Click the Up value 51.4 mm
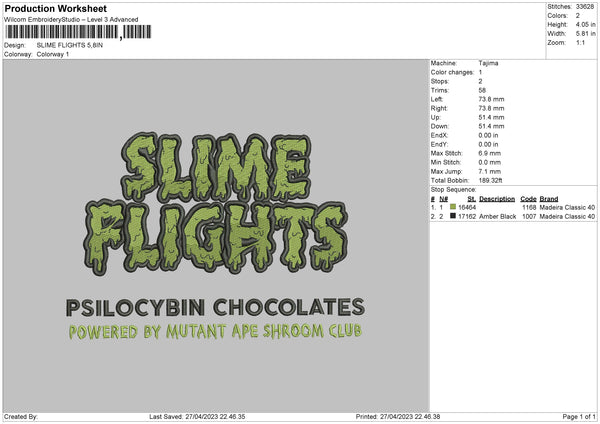This screenshot has height=424, width=600. pyautogui.click(x=491, y=117)
